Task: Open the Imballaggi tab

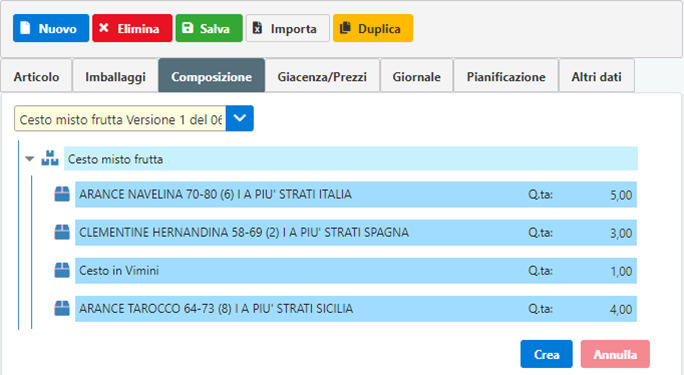Action: click(x=115, y=76)
